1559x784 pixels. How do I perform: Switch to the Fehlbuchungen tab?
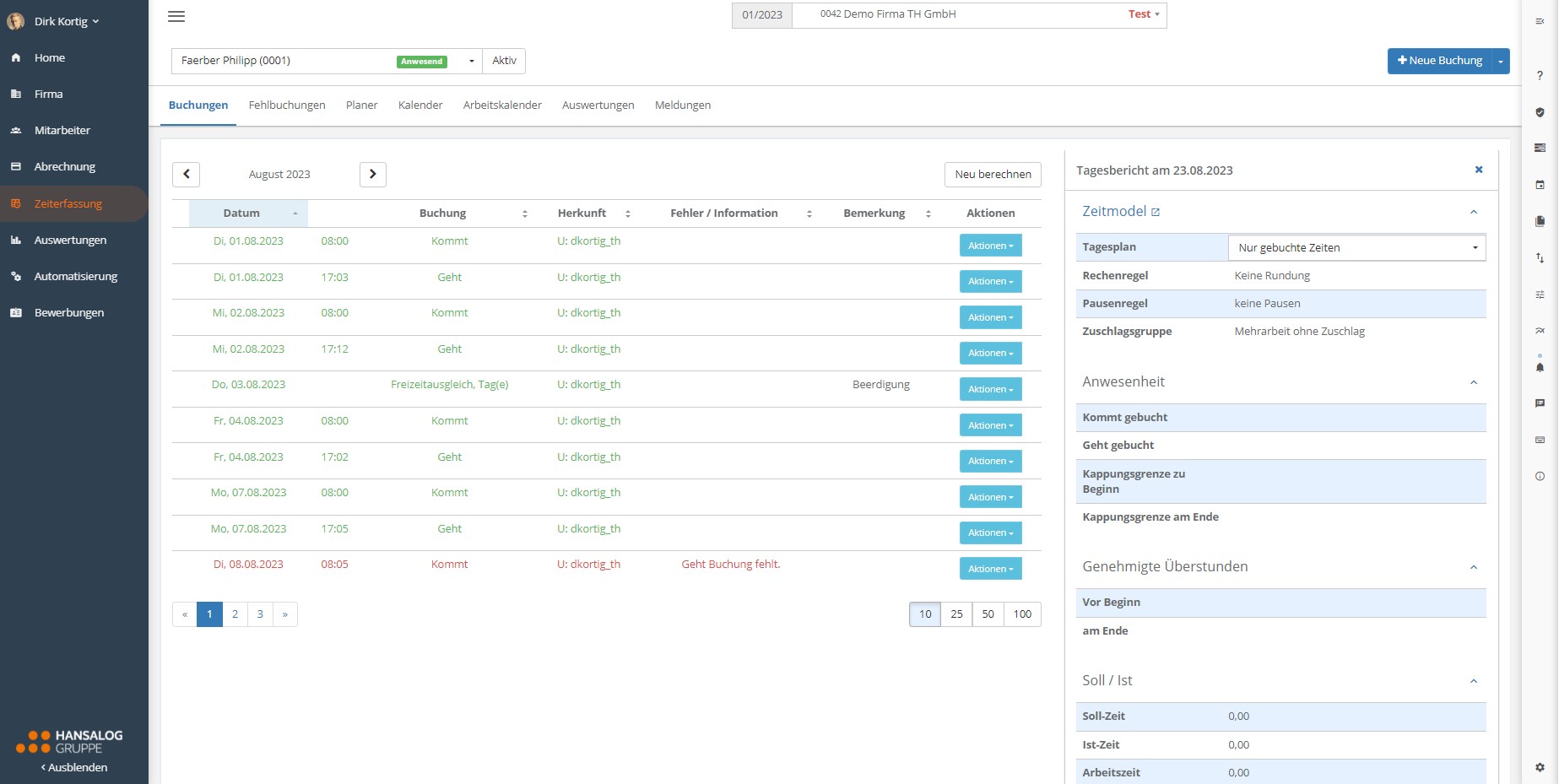coord(287,105)
